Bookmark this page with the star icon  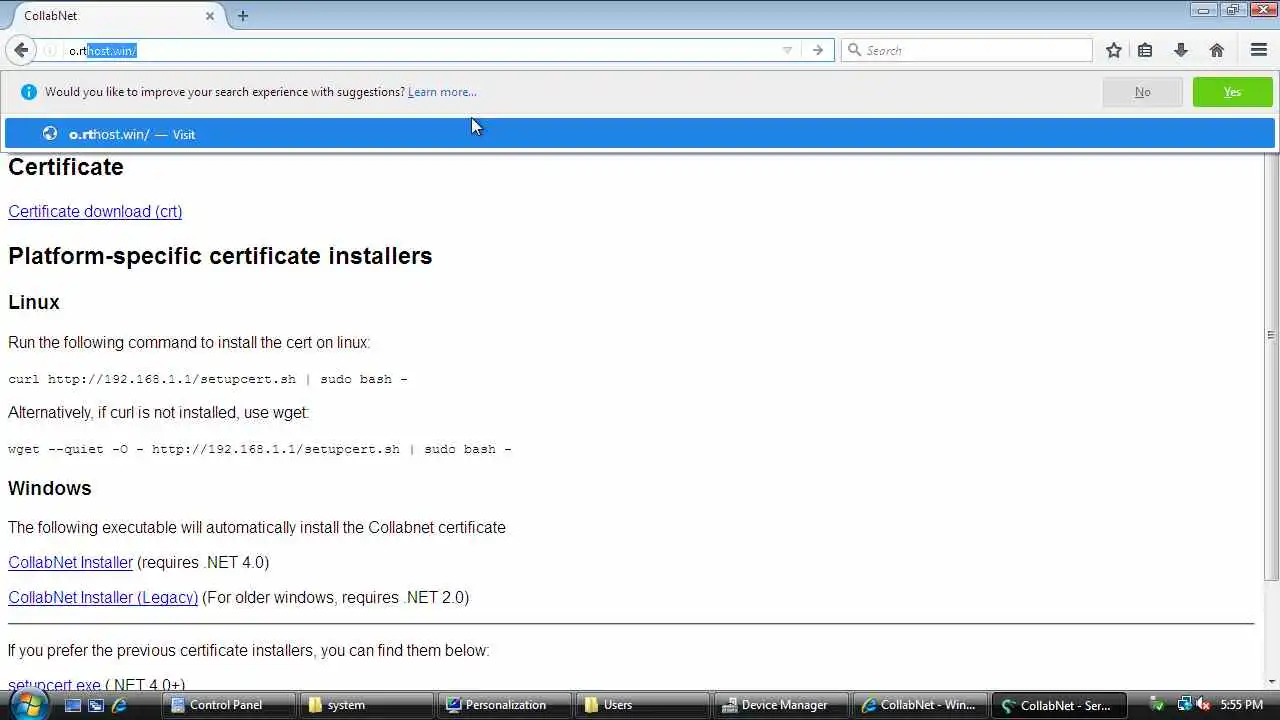[x=1114, y=50]
